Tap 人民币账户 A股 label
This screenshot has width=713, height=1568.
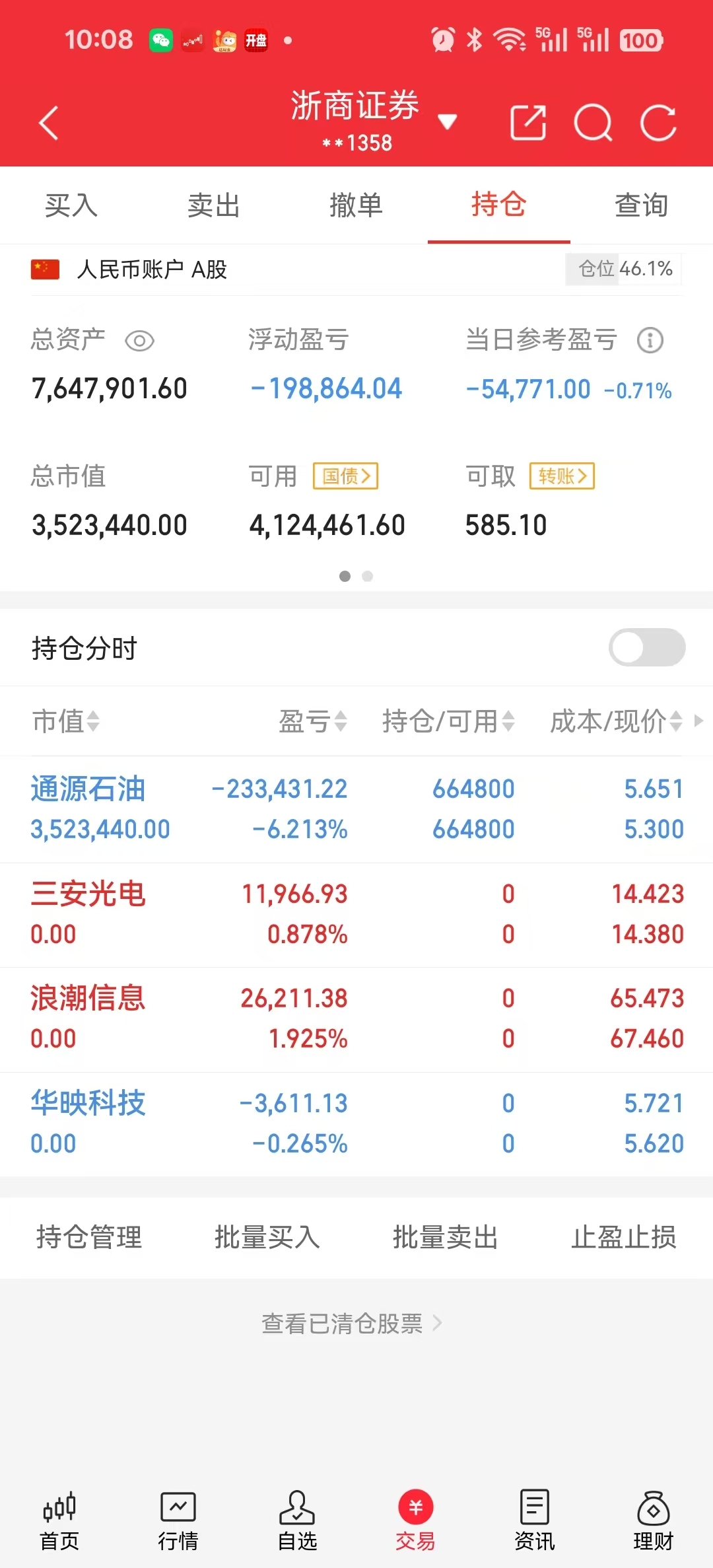click(152, 269)
